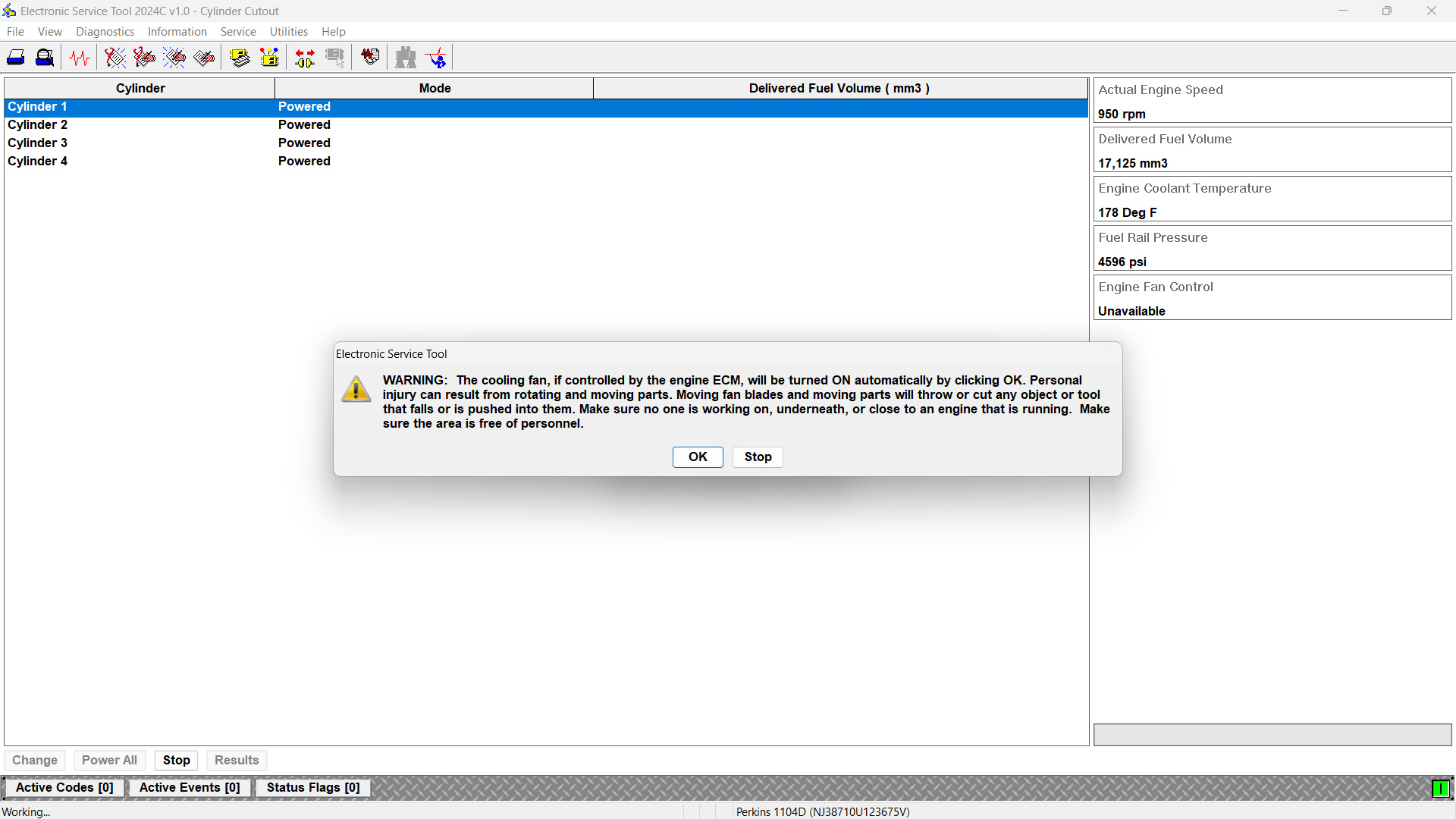This screenshot has width=1456, height=819.
Task: Click the application icon in title bar
Action: [9, 11]
